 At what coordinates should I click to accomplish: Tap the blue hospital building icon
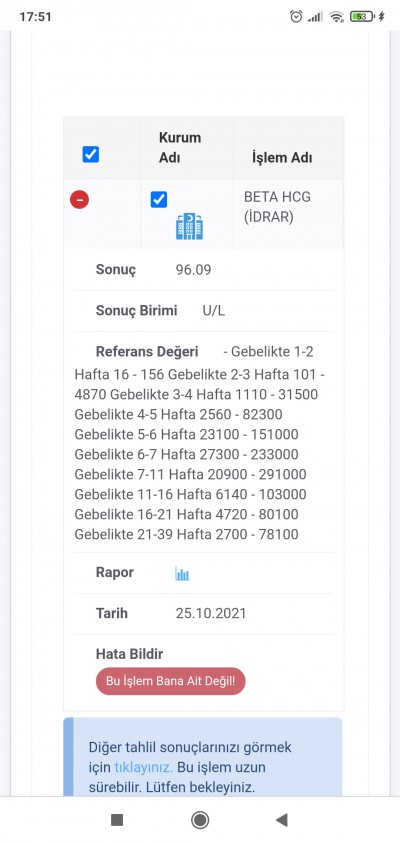pos(190,226)
